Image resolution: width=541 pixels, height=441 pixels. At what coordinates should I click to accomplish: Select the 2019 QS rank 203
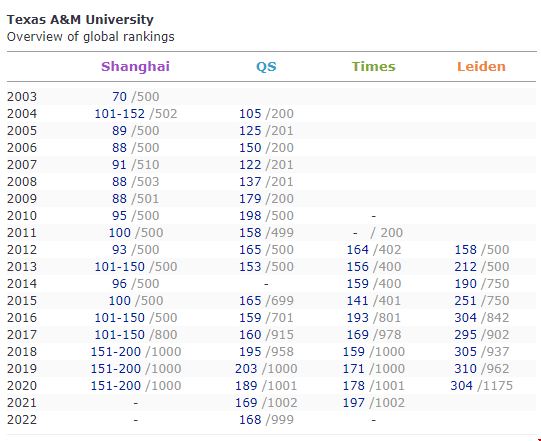[246, 369]
